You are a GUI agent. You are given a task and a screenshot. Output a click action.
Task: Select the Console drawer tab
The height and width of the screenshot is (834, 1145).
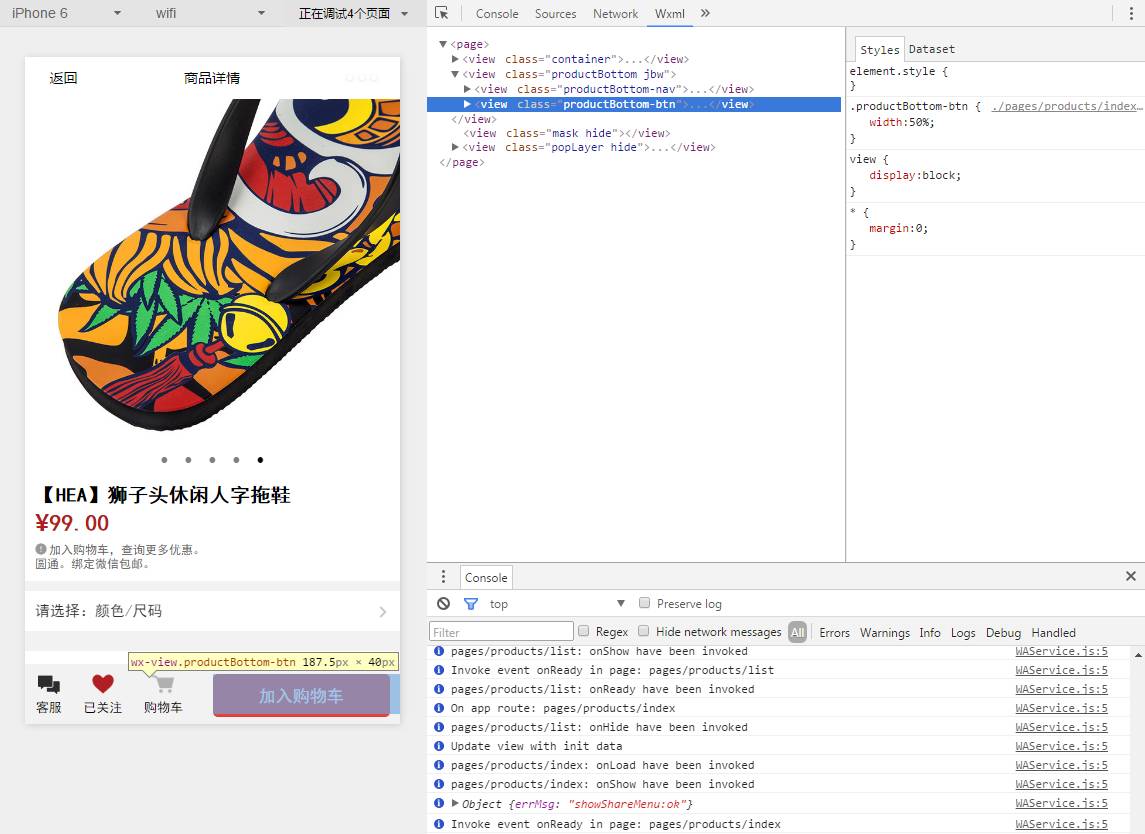(x=486, y=577)
